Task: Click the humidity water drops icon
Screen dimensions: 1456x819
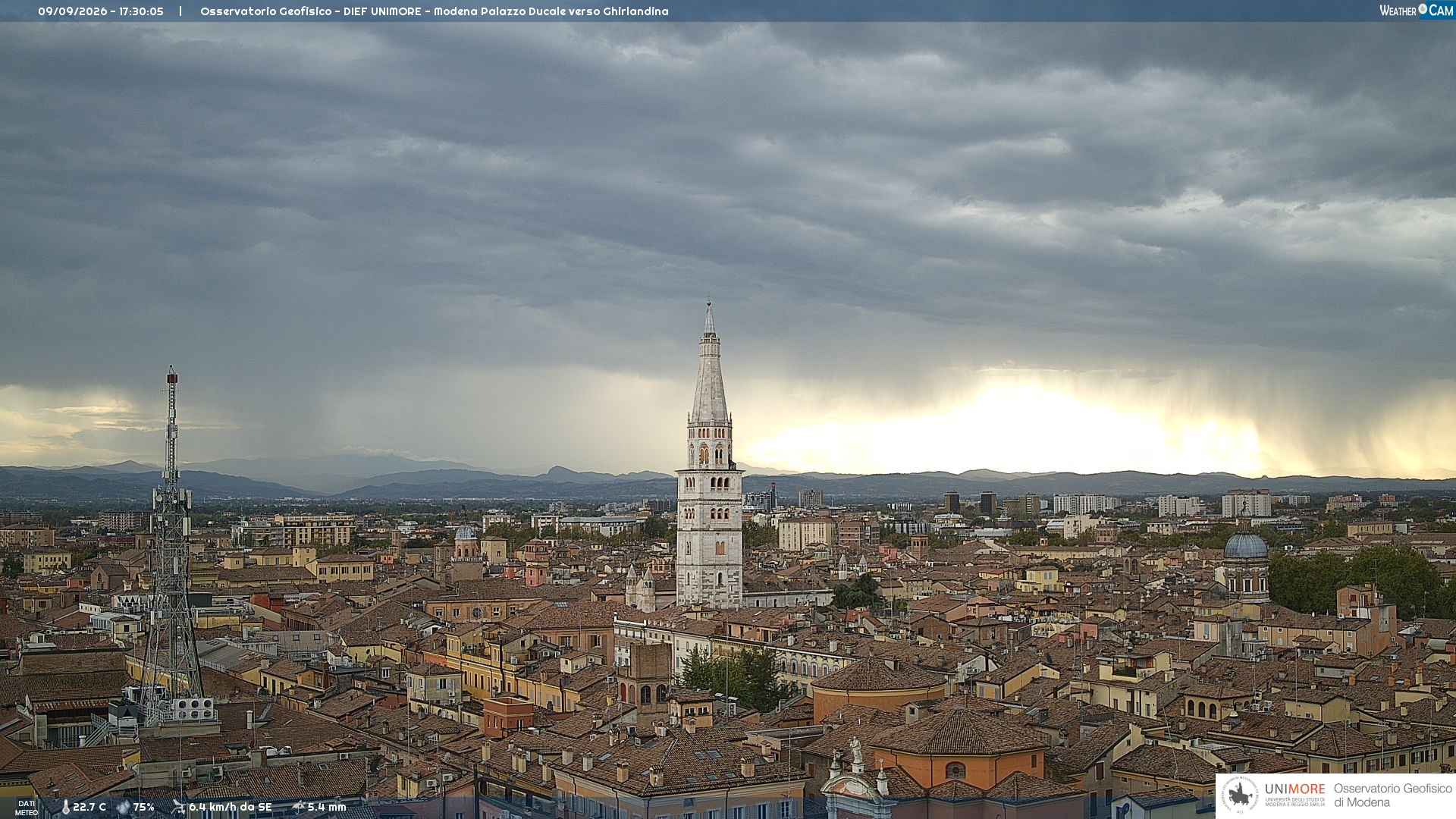Action: click(124, 807)
